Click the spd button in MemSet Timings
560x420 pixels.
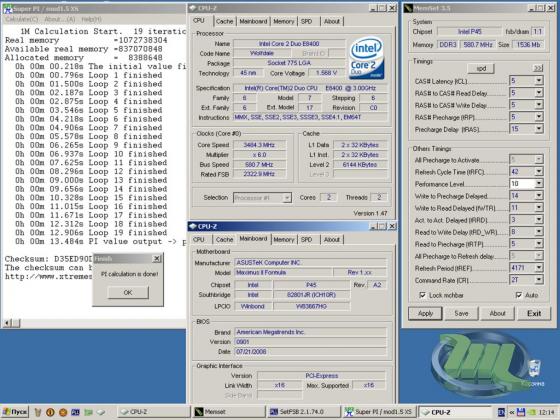point(481,68)
